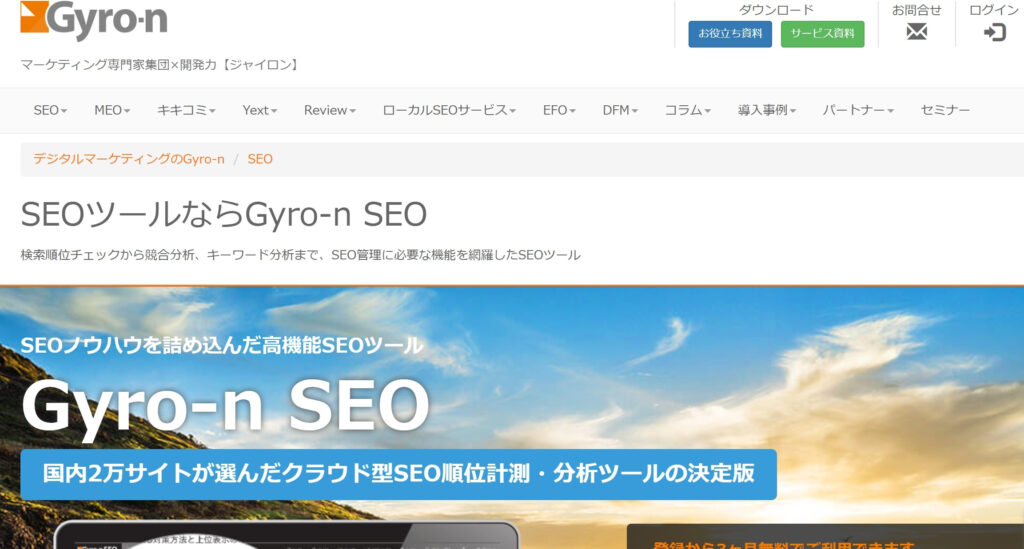The width and height of the screenshot is (1024, 549).
Task: Download お役立ち資料 via blue button
Action: tap(730, 34)
